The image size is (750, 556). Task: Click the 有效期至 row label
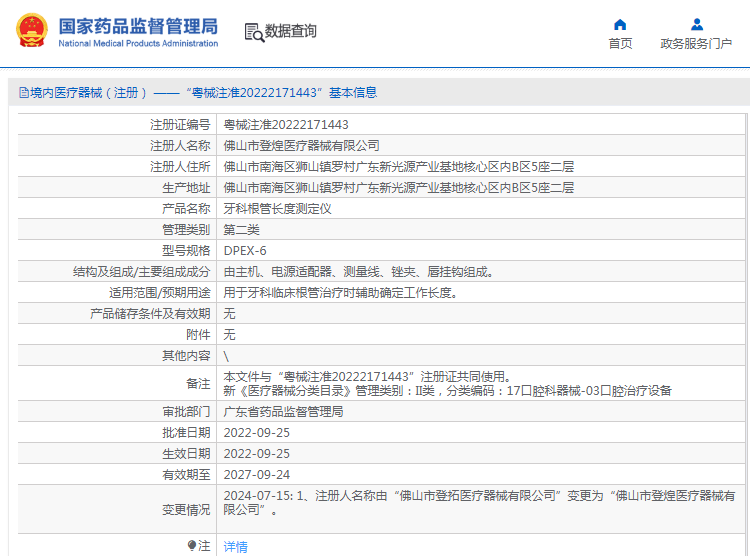coord(186,475)
